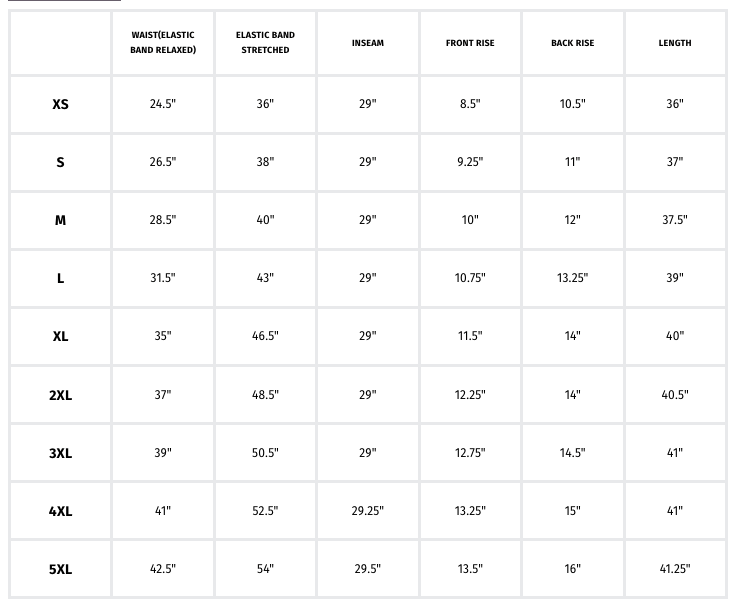Click the Front Rise column header
The width and height of the screenshot is (742, 616).
[x=470, y=43]
